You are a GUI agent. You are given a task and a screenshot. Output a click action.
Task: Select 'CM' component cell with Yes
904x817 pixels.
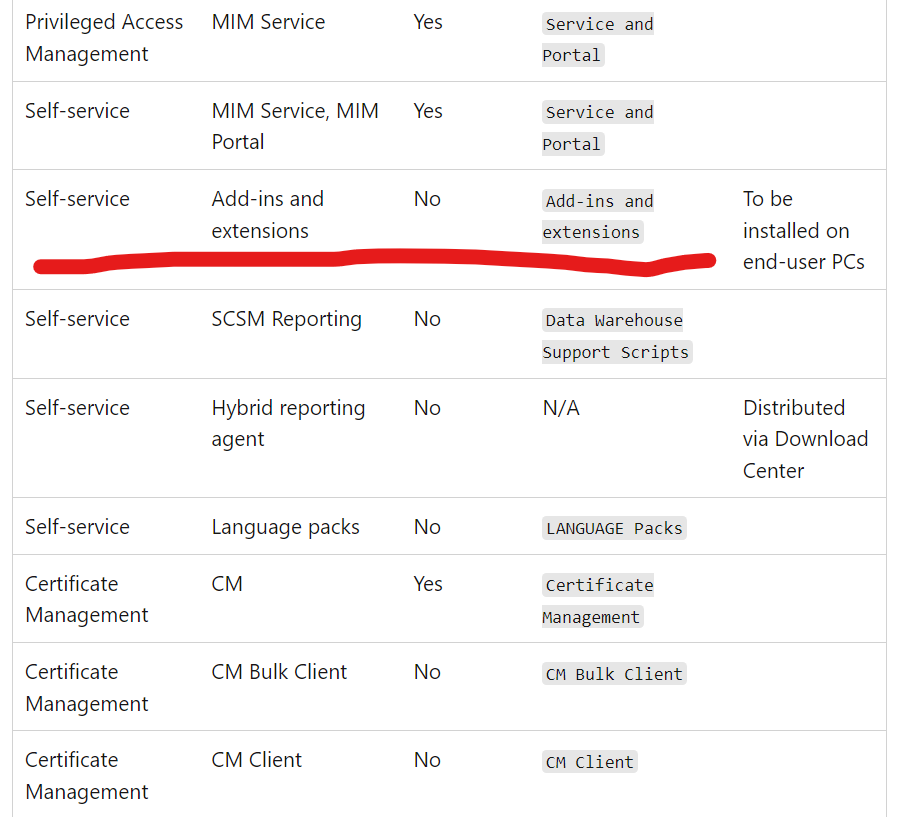(x=227, y=583)
